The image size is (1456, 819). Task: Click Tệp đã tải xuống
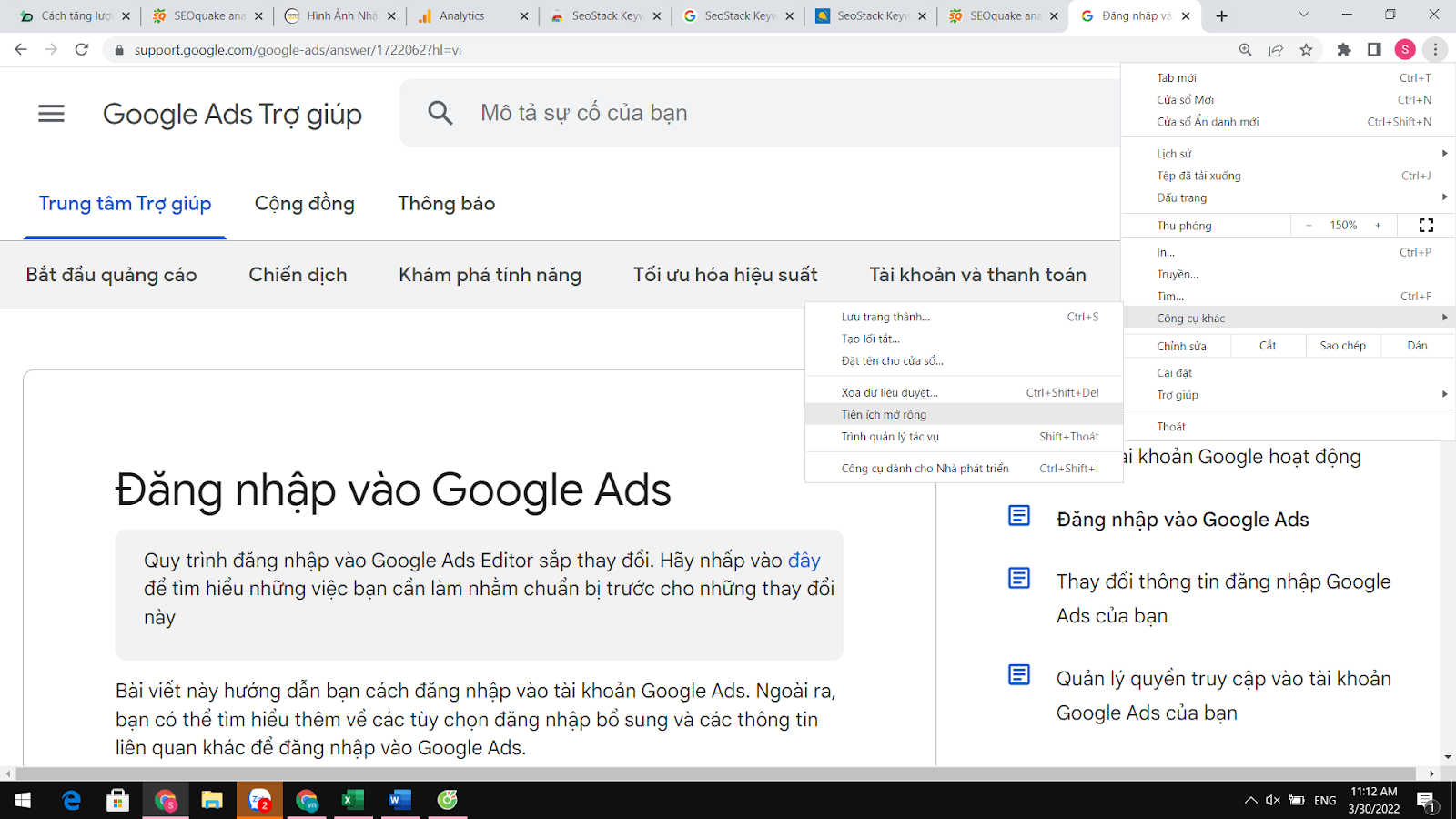pos(1289,176)
